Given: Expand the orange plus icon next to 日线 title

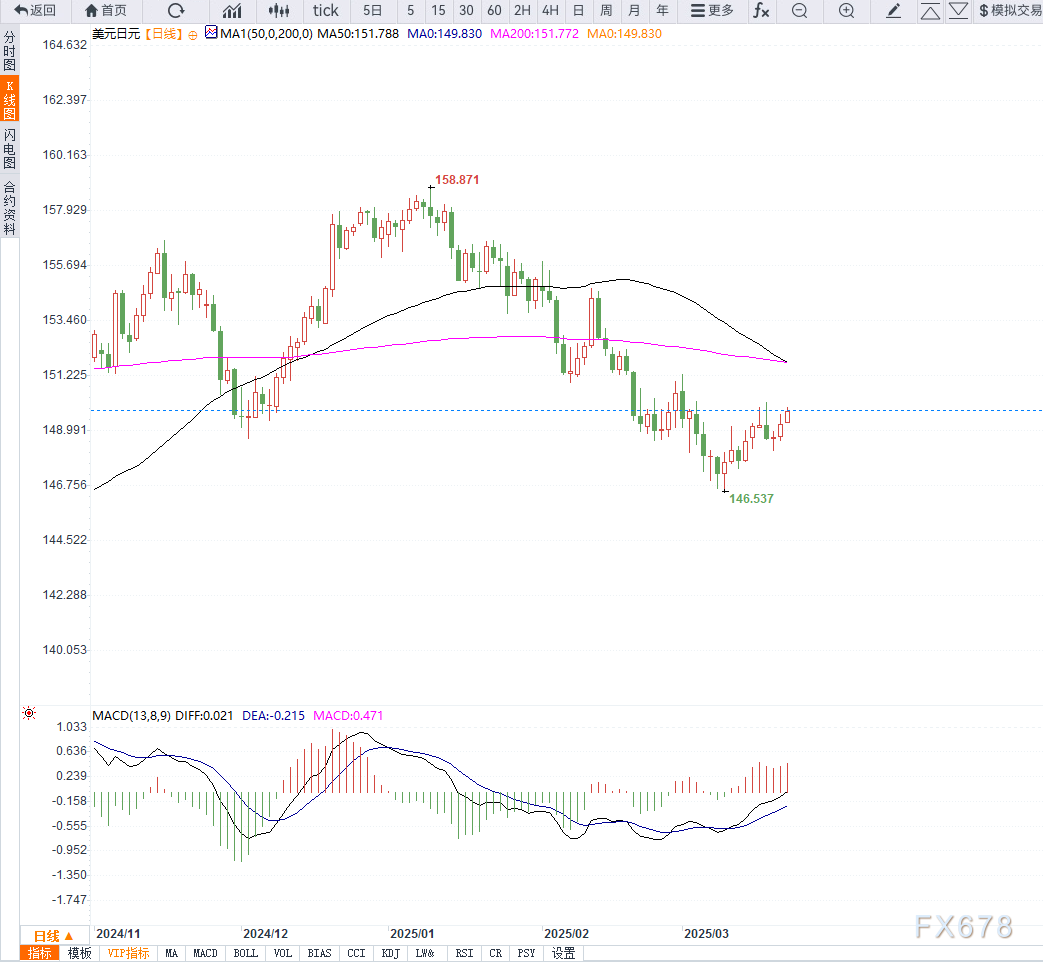Looking at the screenshot, I should 192,34.
